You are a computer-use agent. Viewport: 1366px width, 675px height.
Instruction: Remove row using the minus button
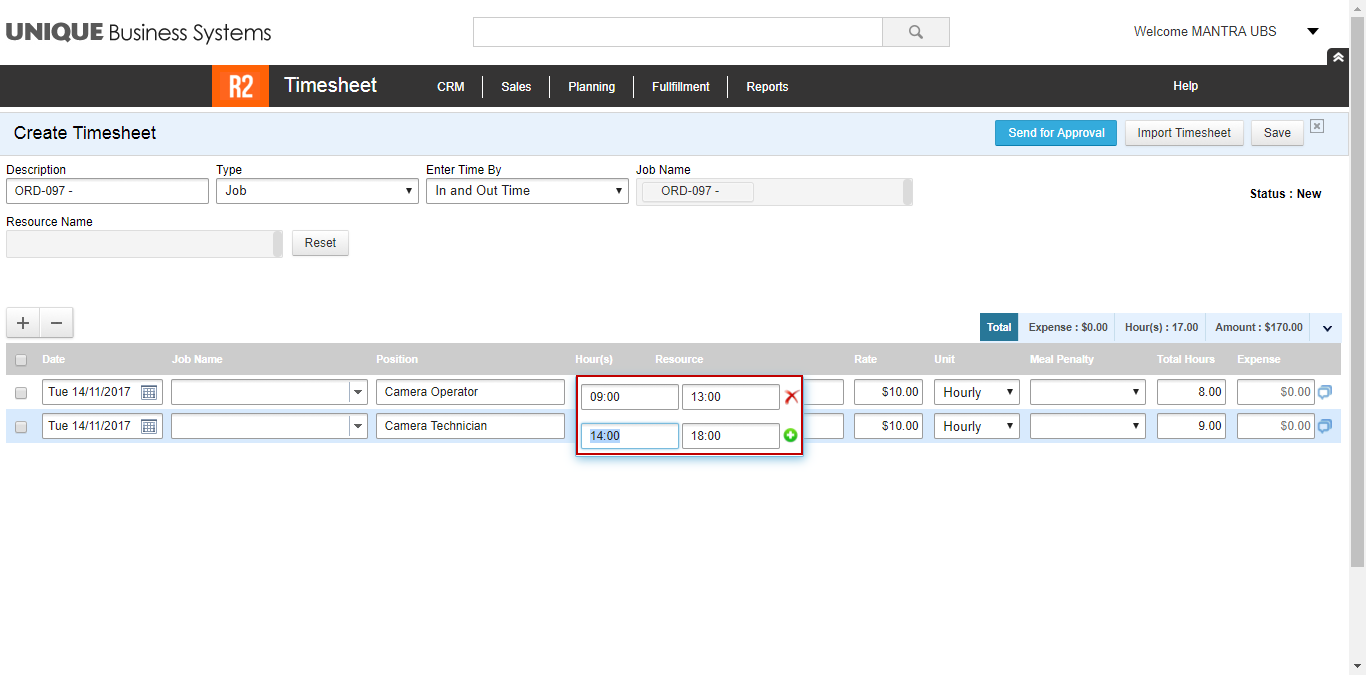[56, 323]
